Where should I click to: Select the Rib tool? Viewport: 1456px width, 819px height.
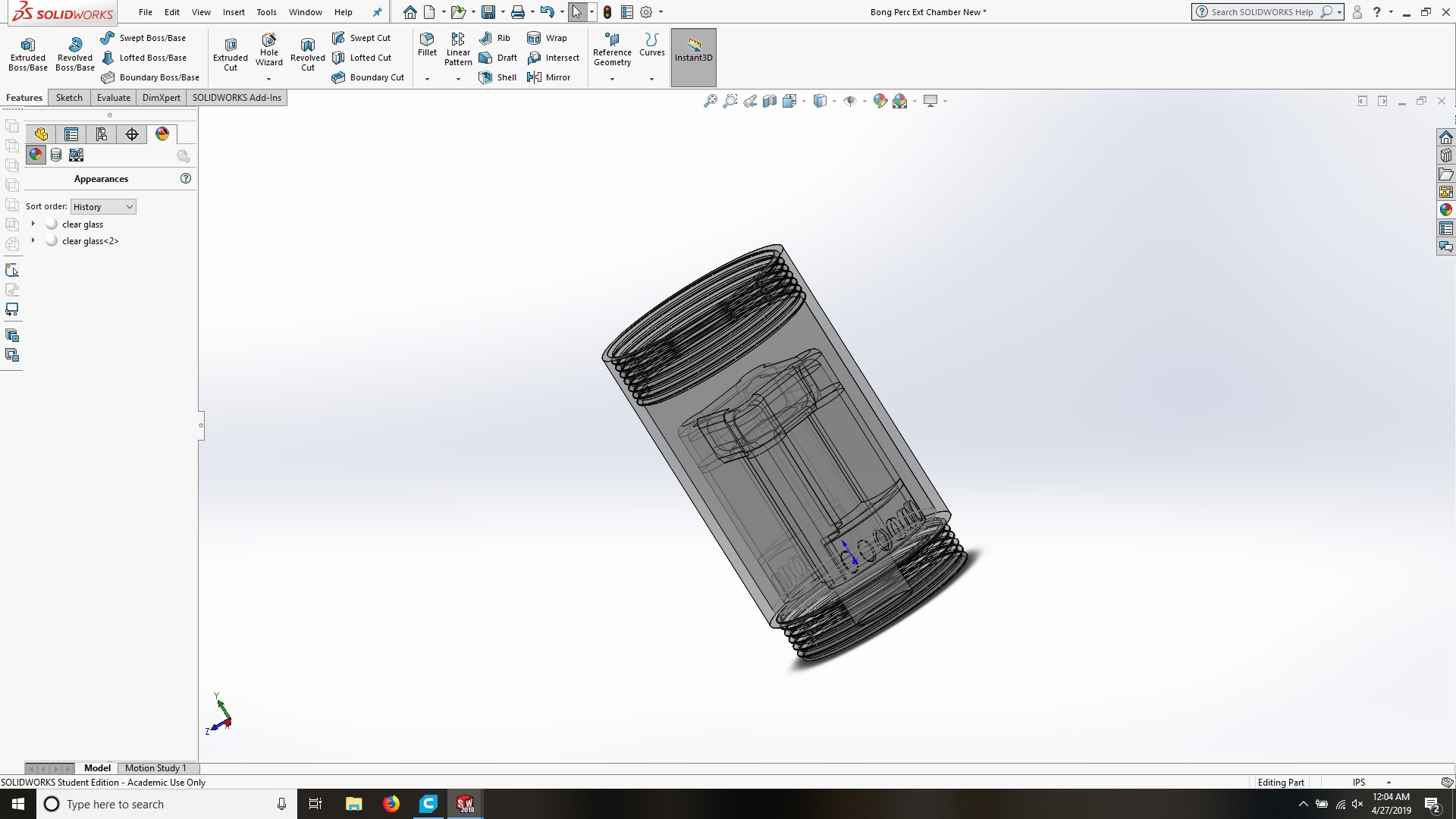494,38
